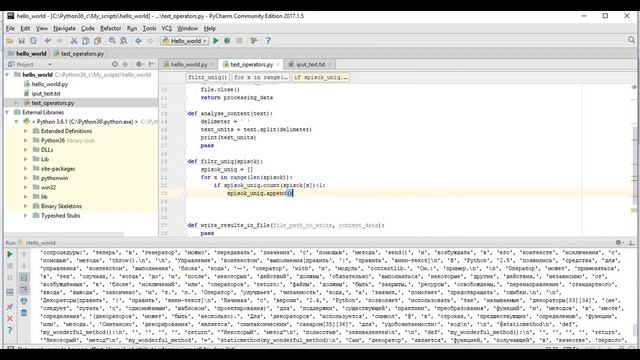Click the Redo toolbar icon
640x360 pixels.
[x=60, y=41]
